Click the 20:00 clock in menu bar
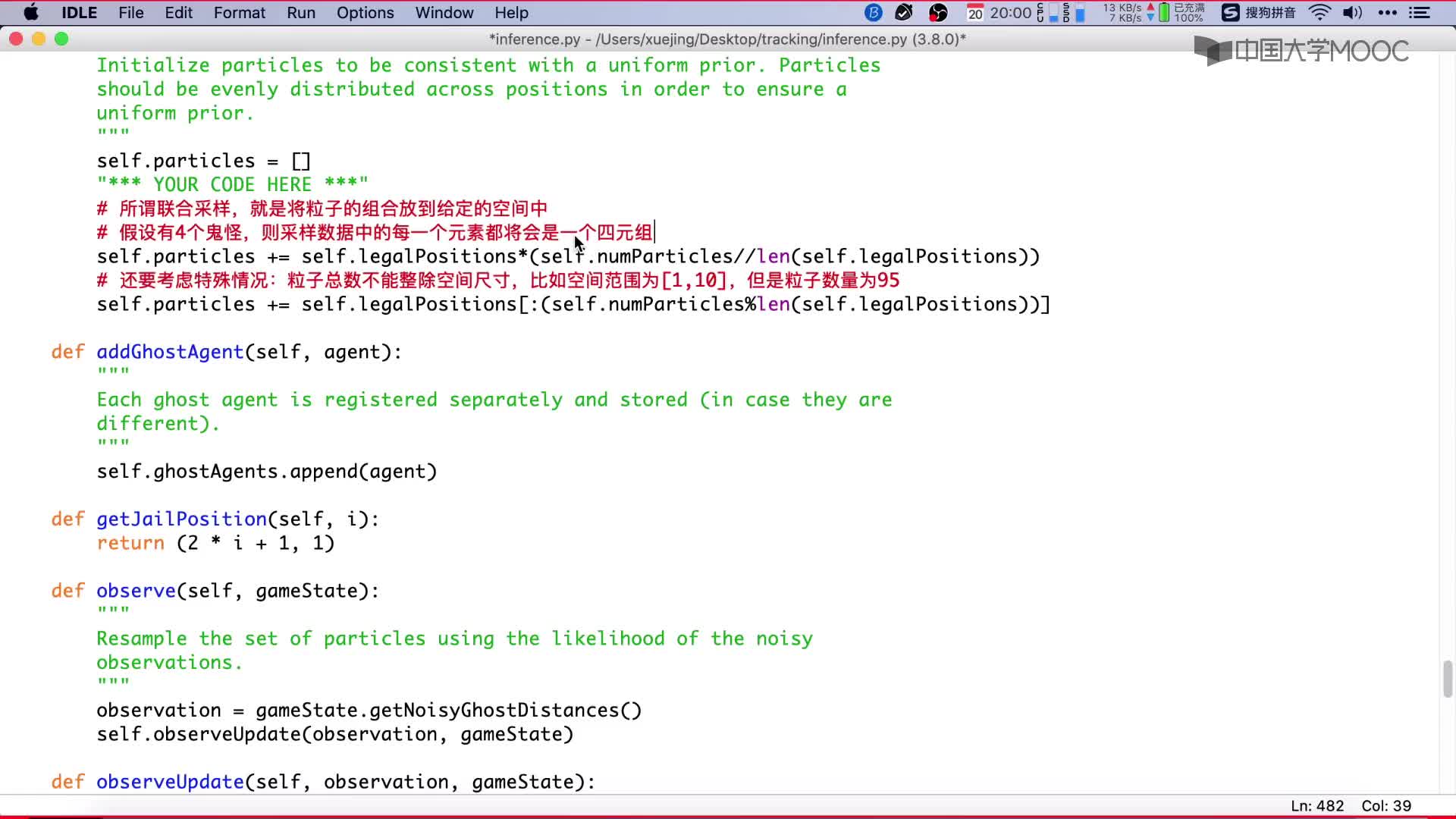The width and height of the screenshot is (1456, 819). 1011,13
